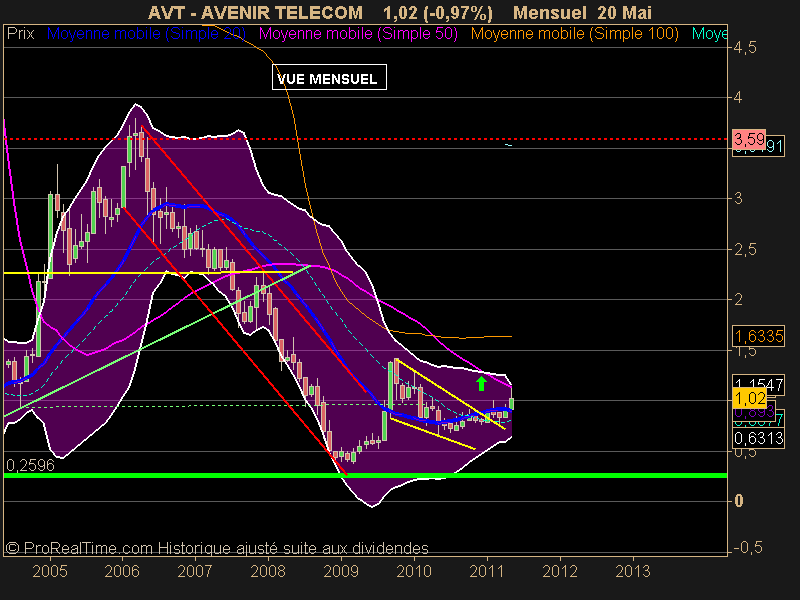Click the 2013 label on time axis

point(633,571)
